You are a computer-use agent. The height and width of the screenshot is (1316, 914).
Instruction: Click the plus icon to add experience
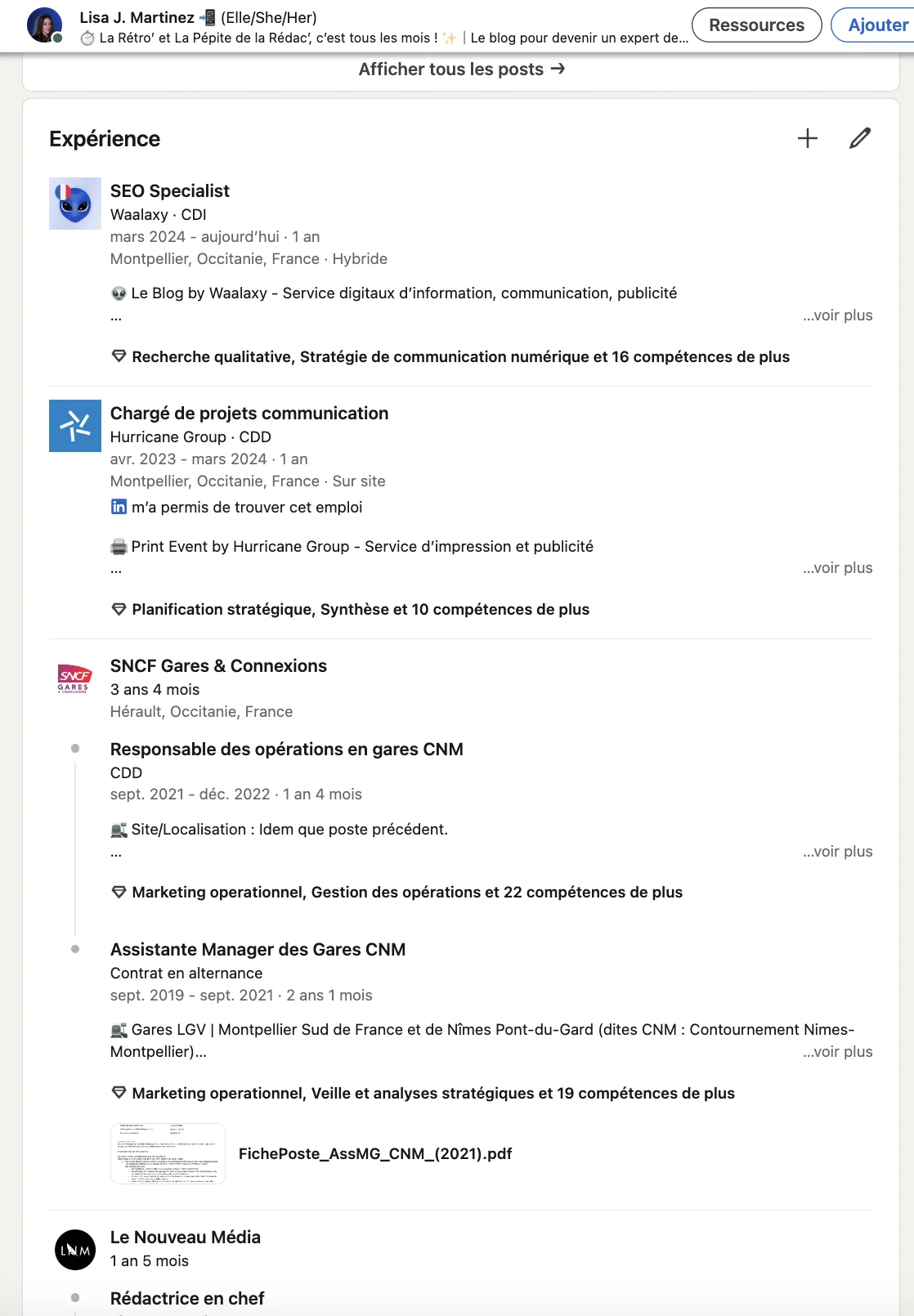(x=808, y=138)
